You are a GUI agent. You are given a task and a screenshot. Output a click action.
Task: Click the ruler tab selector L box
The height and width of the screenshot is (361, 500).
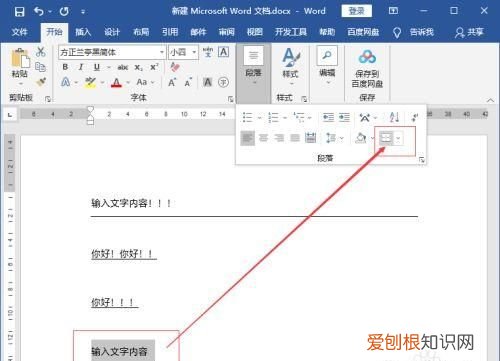pyautogui.click(x=10, y=115)
